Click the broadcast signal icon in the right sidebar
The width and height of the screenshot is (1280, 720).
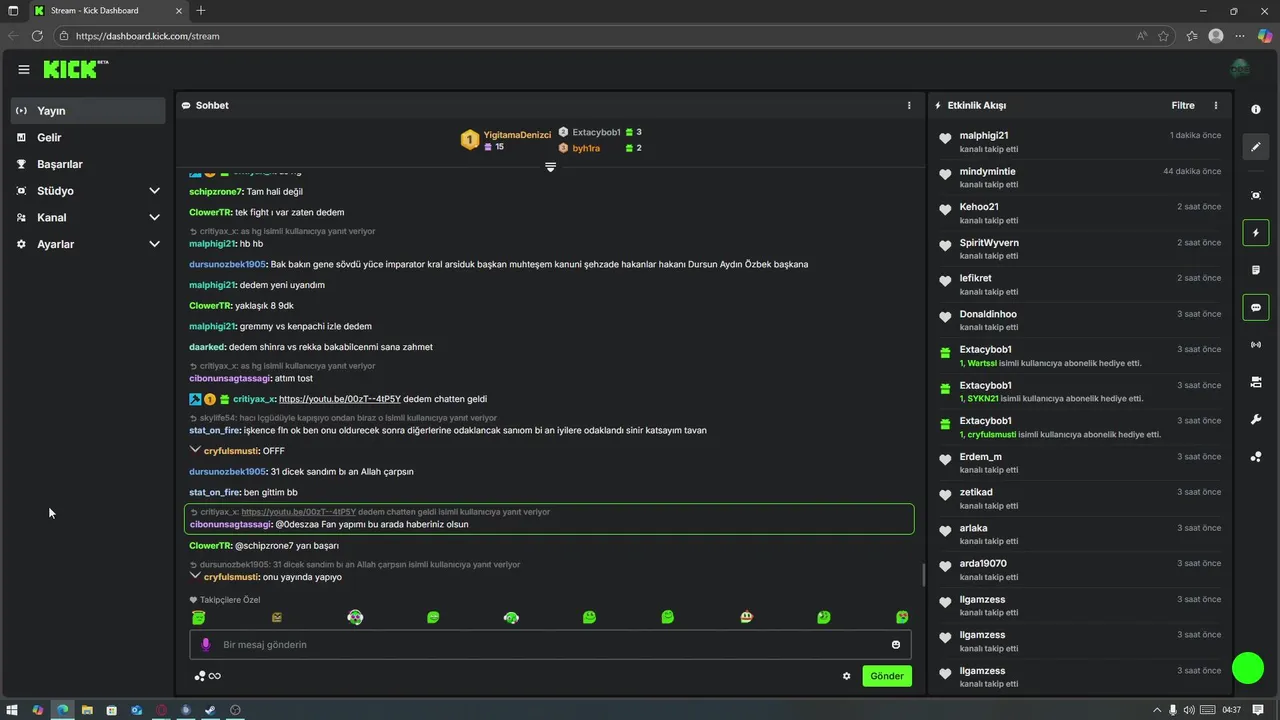(x=1256, y=345)
